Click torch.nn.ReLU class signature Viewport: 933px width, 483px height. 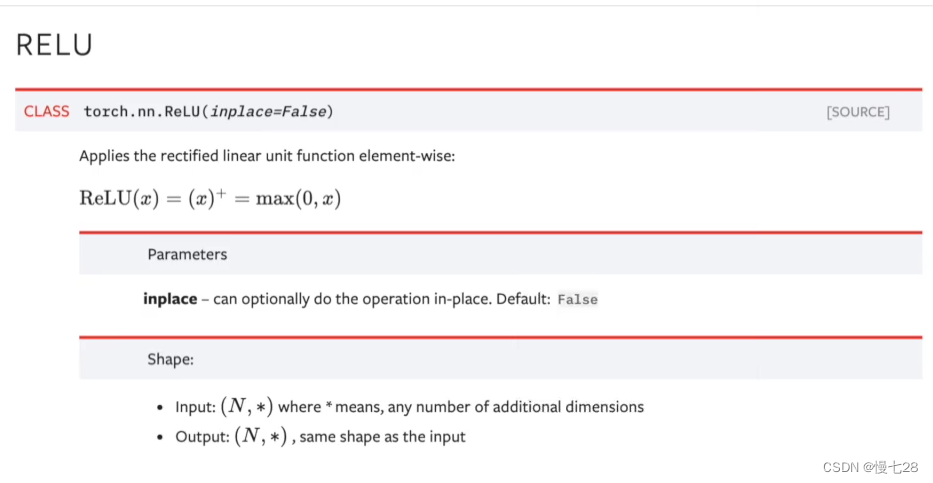click(x=208, y=111)
